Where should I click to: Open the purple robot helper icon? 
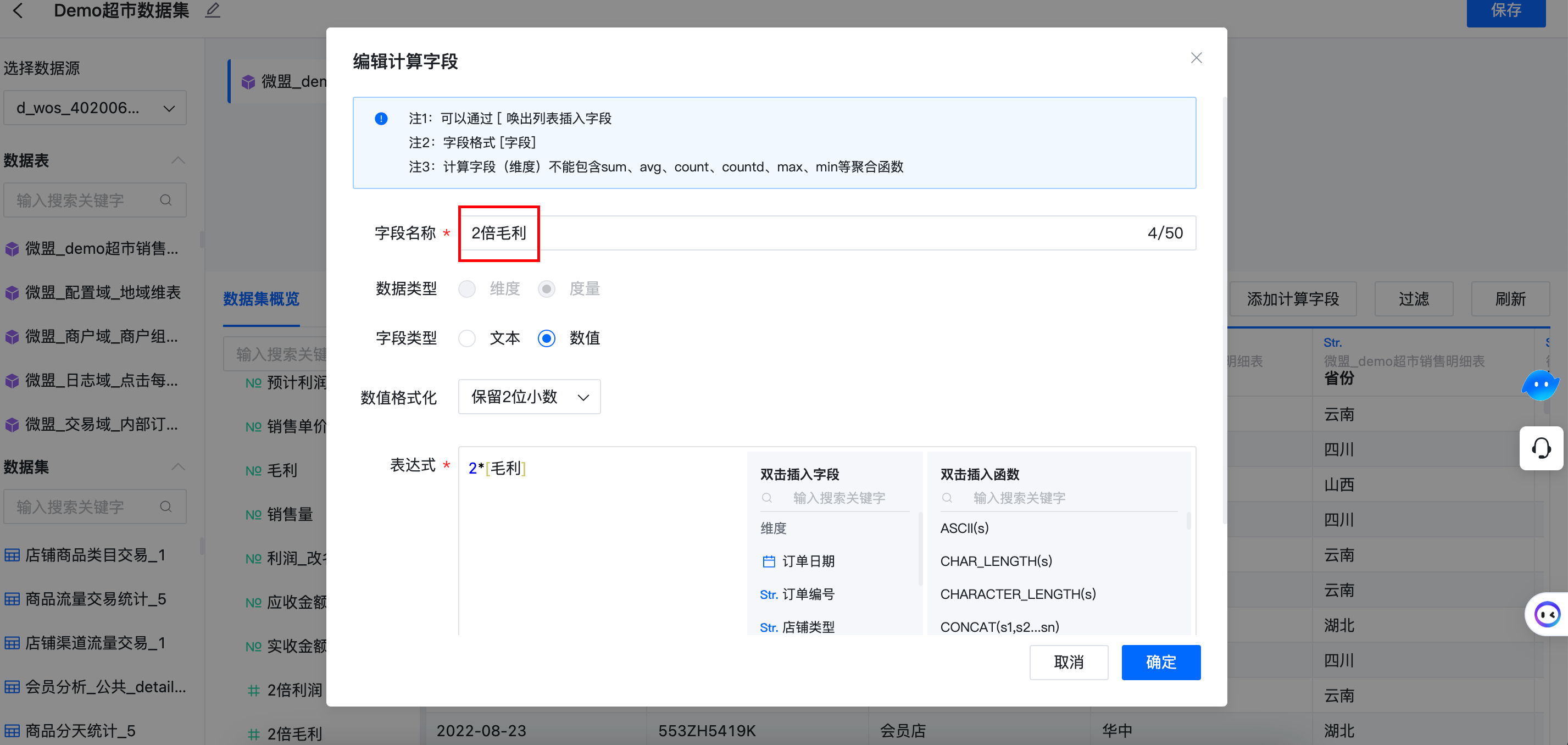point(1547,614)
